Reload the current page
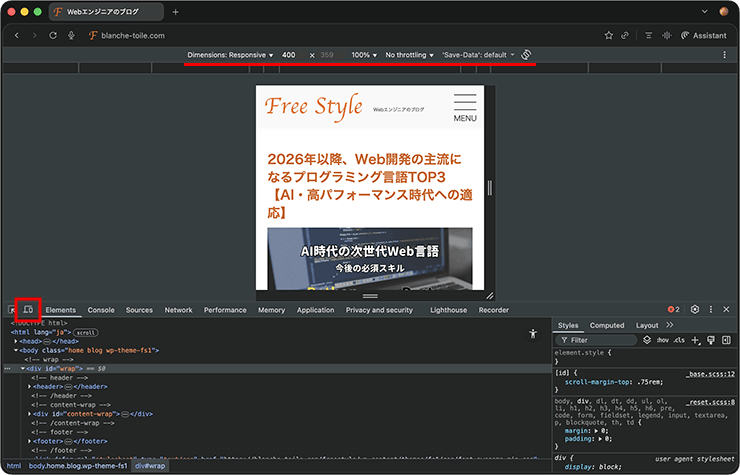This screenshot has height=475, width=740. 53,35
